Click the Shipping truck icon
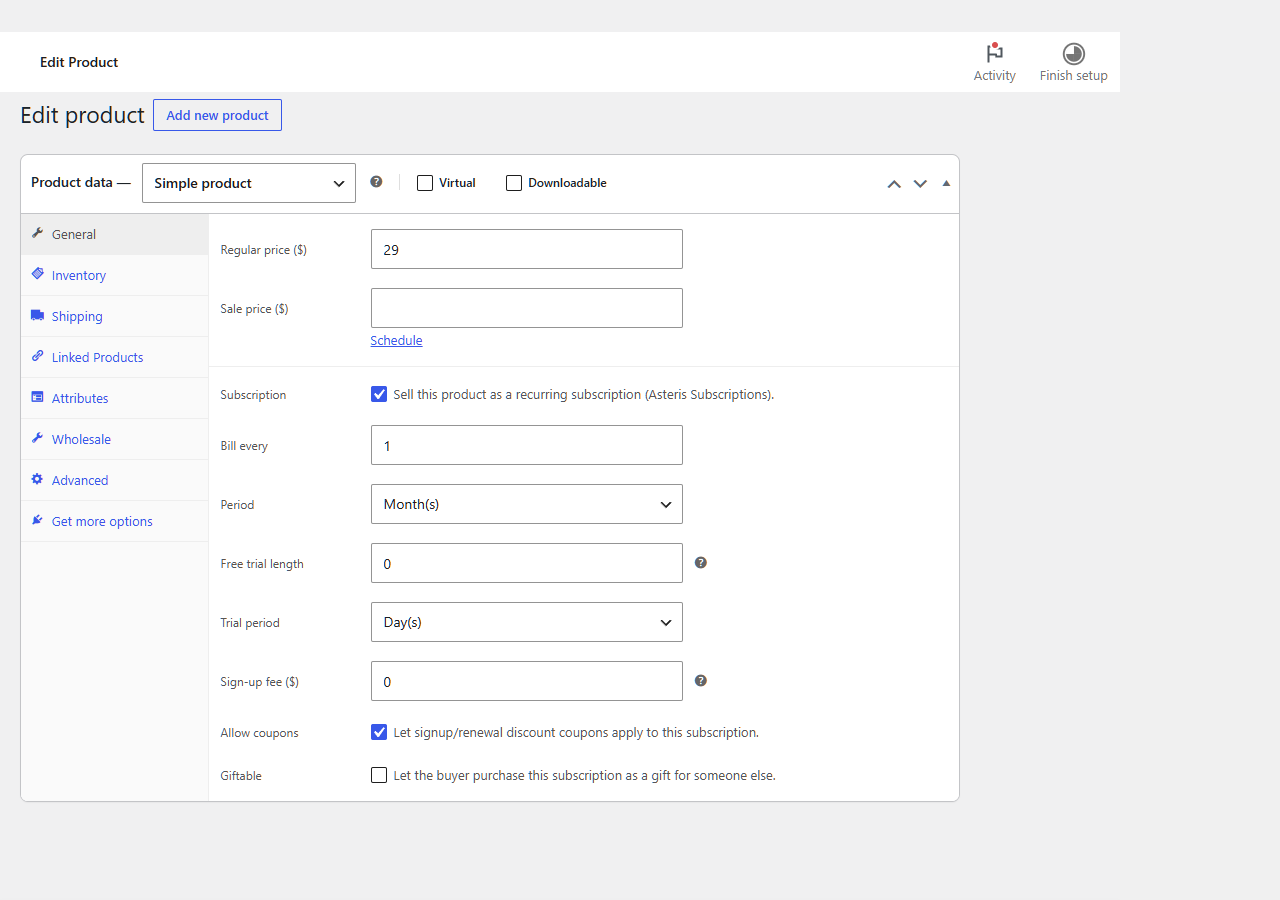 pos(38,315)
